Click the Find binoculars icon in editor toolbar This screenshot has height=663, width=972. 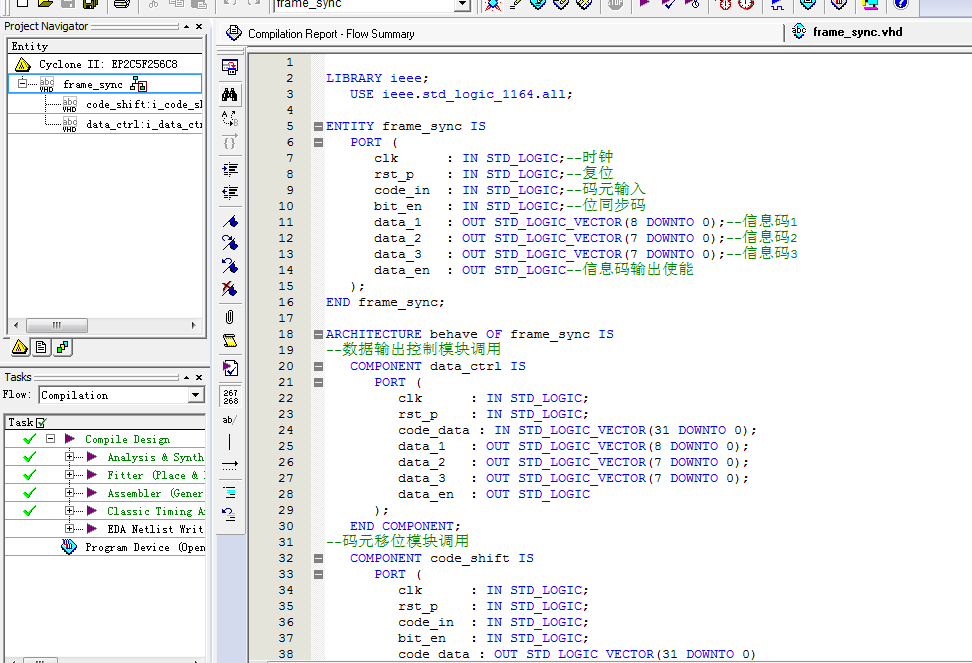click(x=230, y=94)
